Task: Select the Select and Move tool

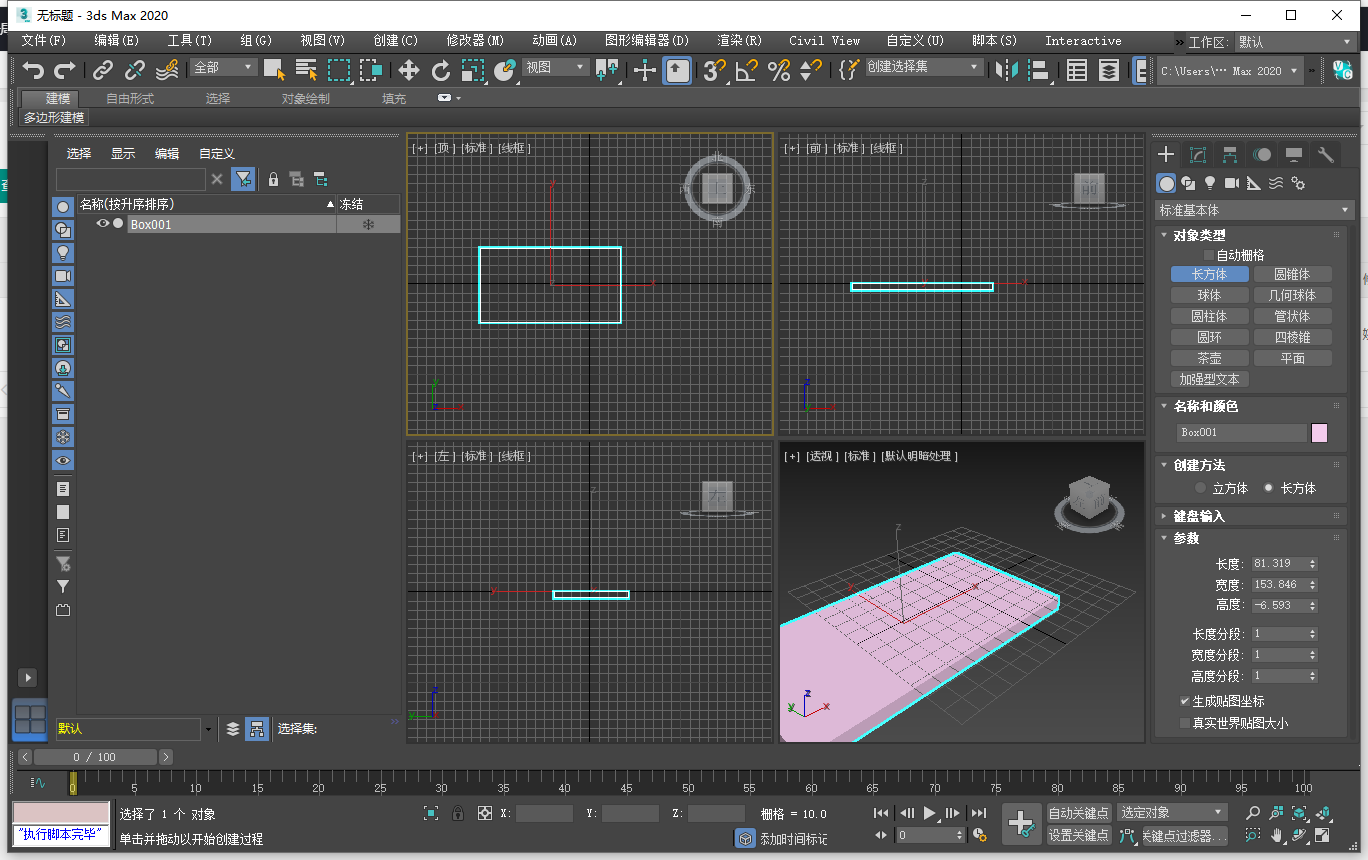Action: click(x=410, y=70)
